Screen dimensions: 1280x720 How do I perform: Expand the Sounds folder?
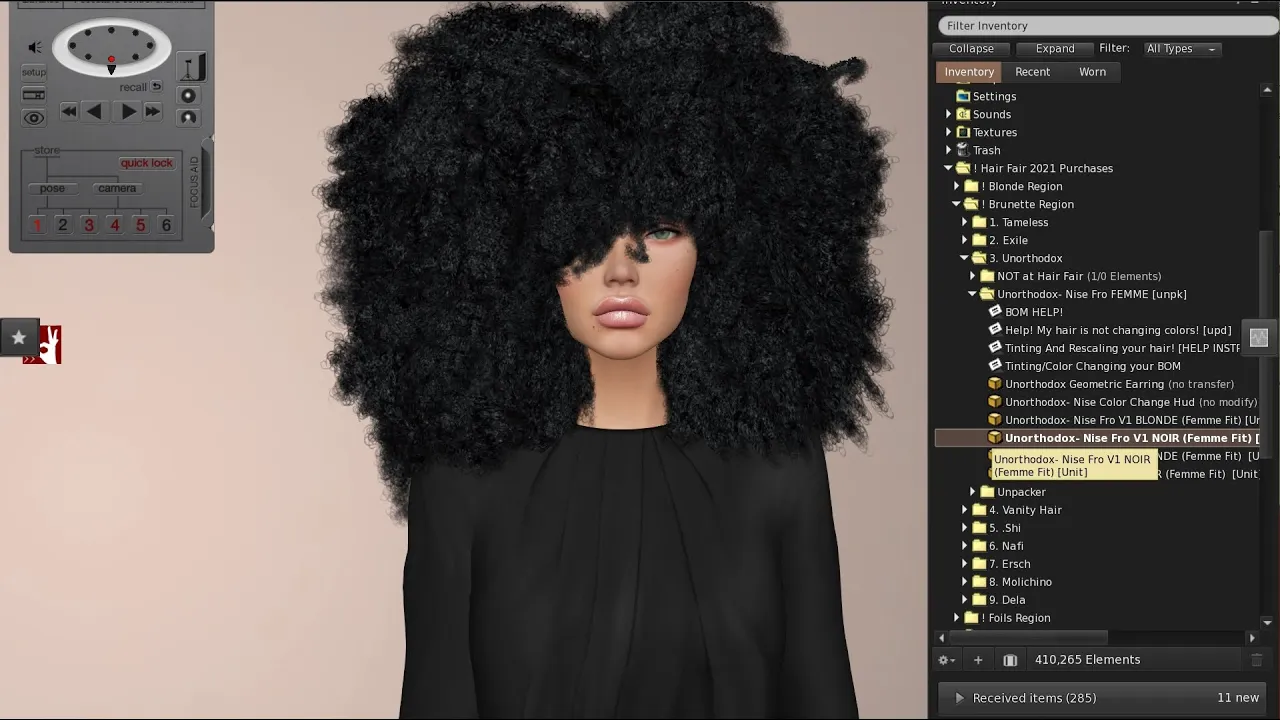tap(949, 115)
